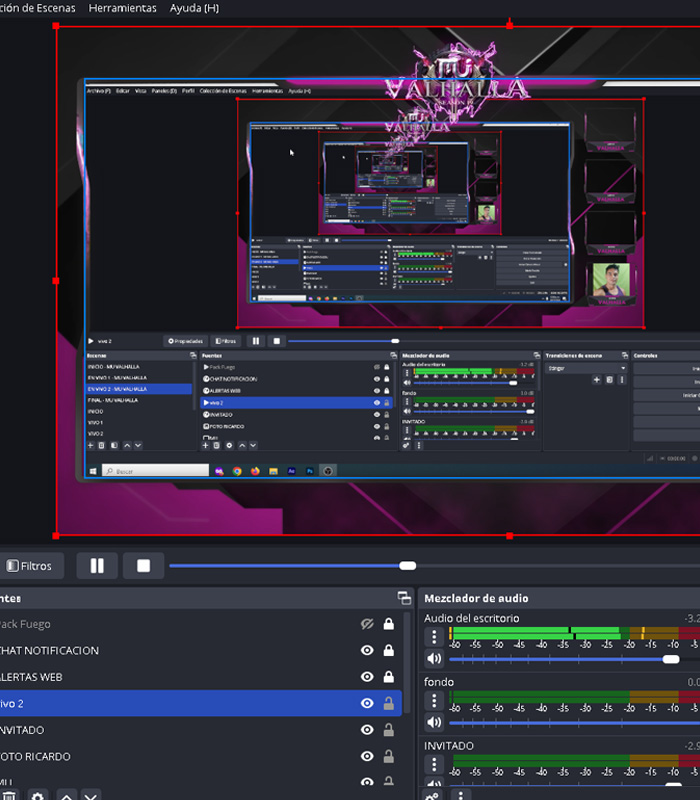Pop out the sources dock panel

[x=404, y=598]
